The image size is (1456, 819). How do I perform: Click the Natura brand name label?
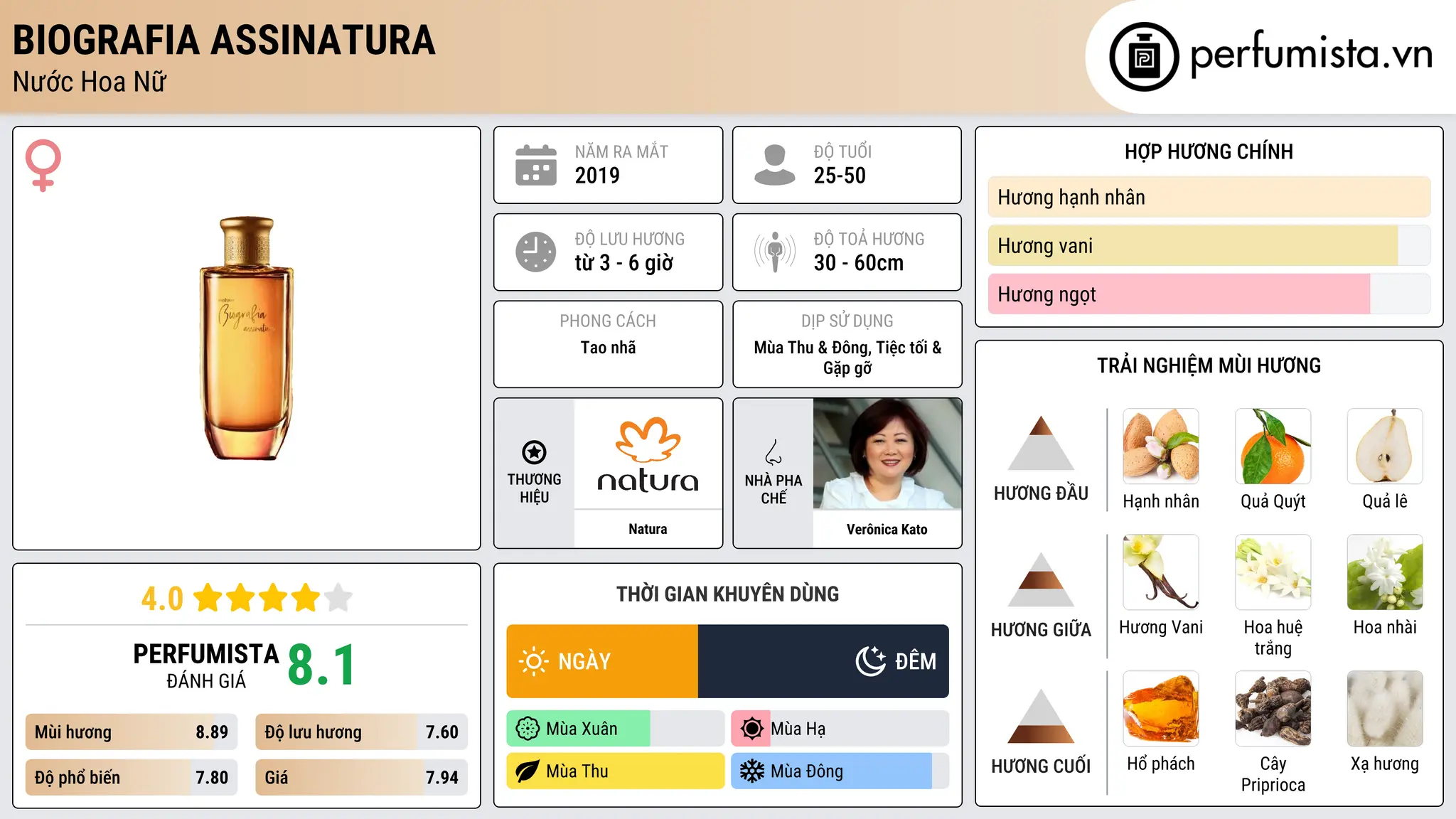[x=648, y=529]
